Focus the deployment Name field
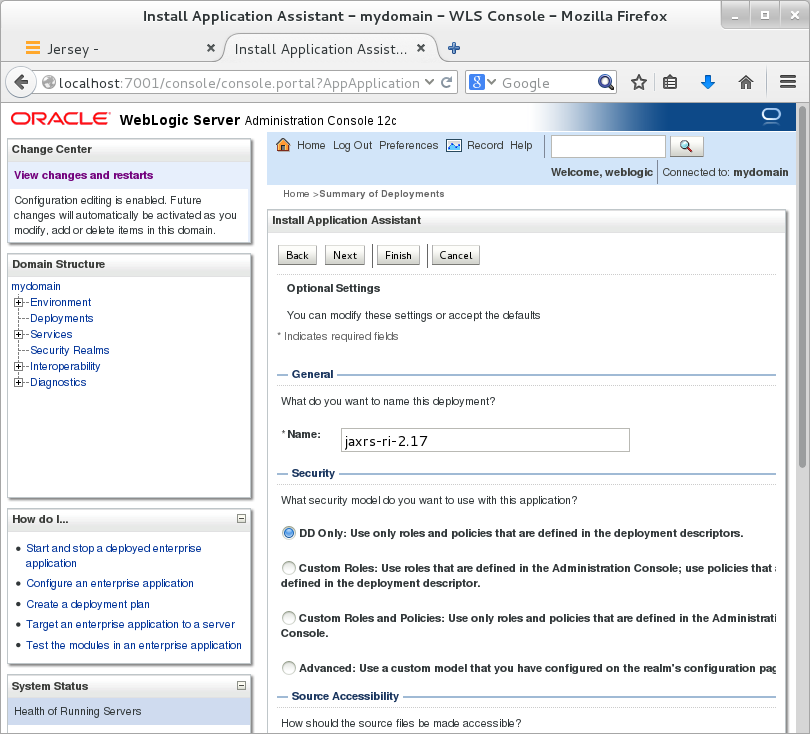Screen dimensions: 810x734 (485, 440)
